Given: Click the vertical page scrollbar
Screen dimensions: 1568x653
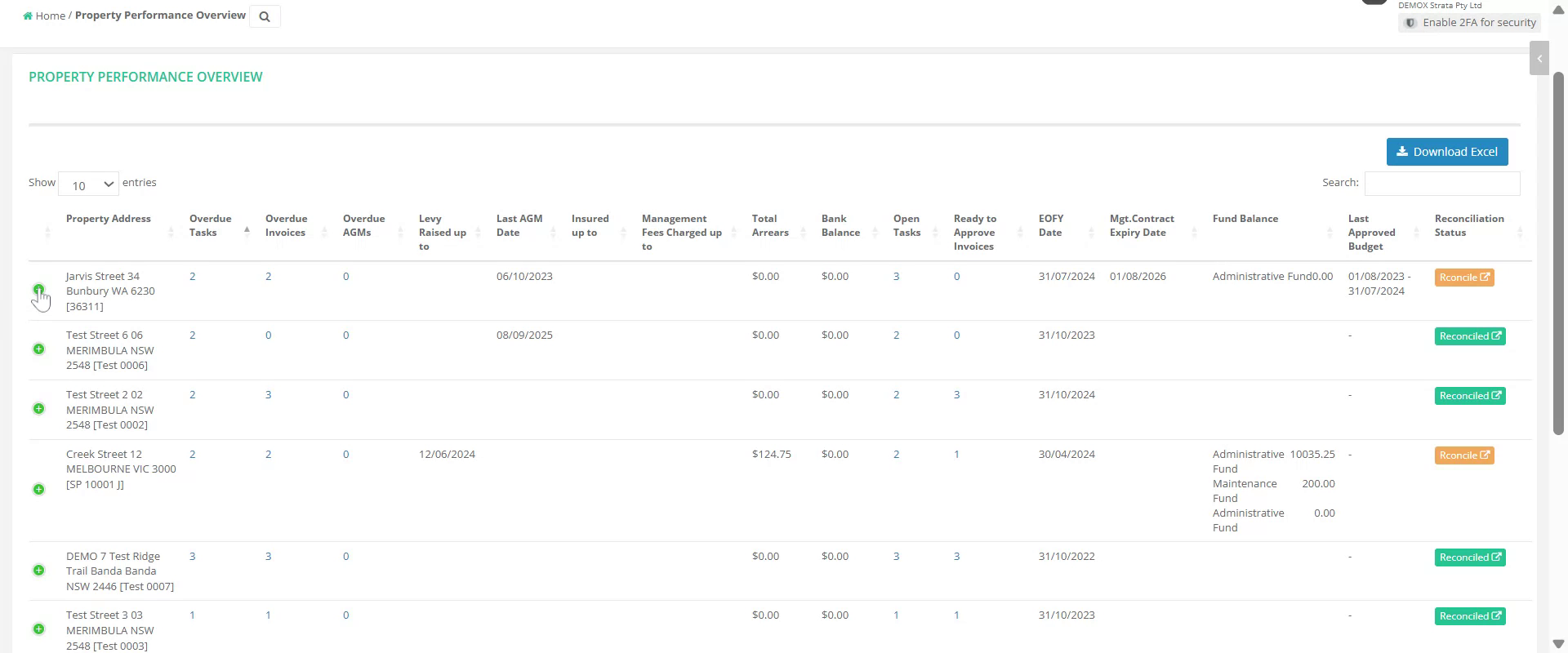Looking at the screenshot, I should (x=1558, y=253).
